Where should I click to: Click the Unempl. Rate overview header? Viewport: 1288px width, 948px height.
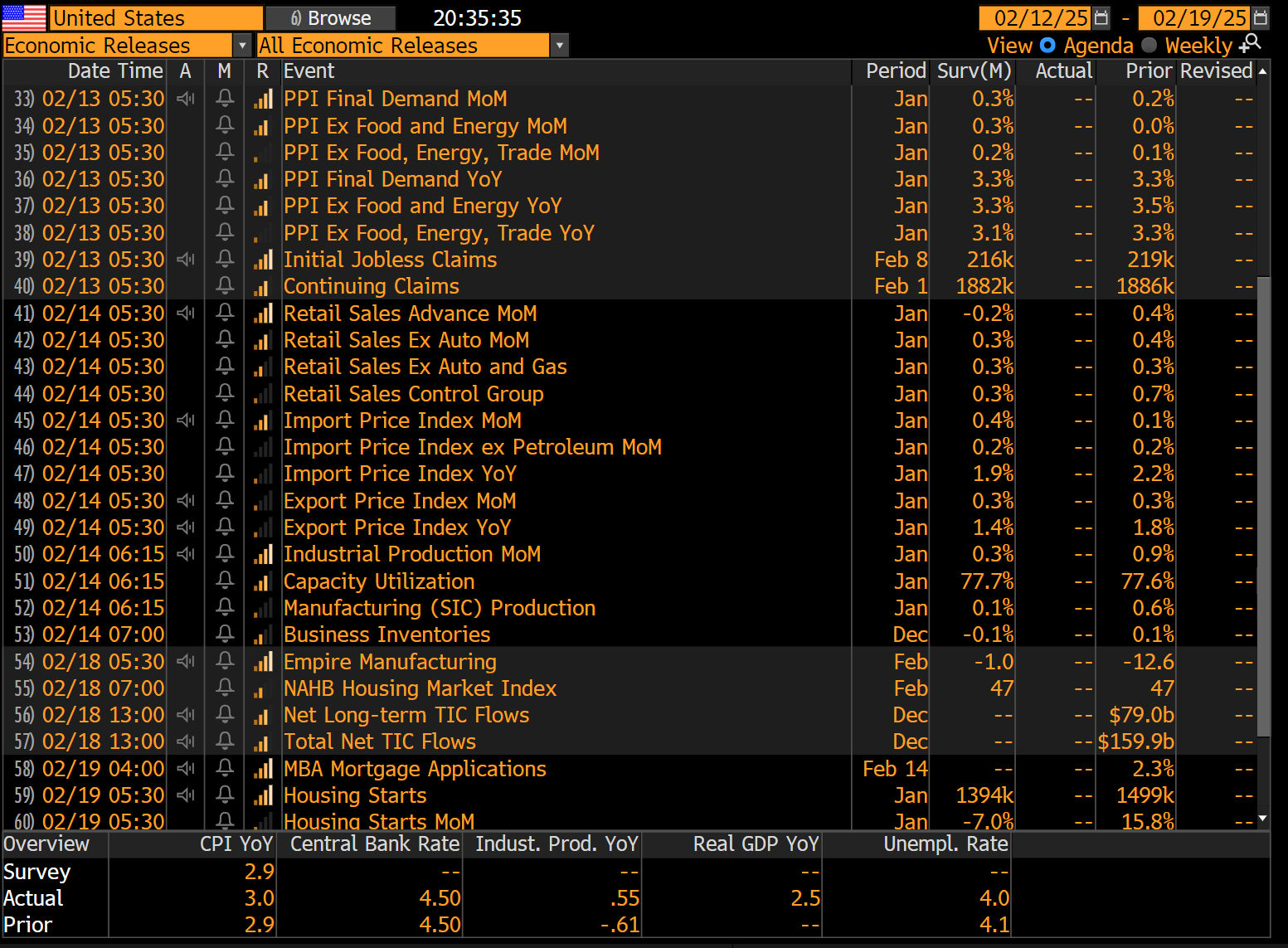pos(945,844)
